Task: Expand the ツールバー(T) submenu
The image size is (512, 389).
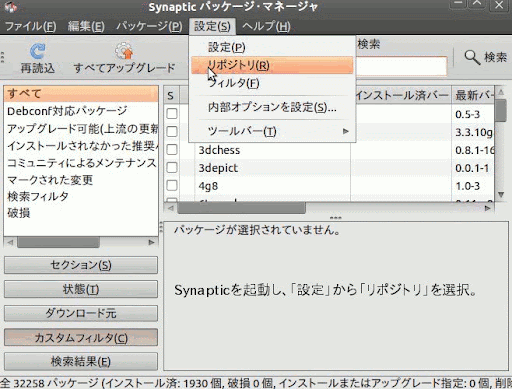Action: [272, 131]
